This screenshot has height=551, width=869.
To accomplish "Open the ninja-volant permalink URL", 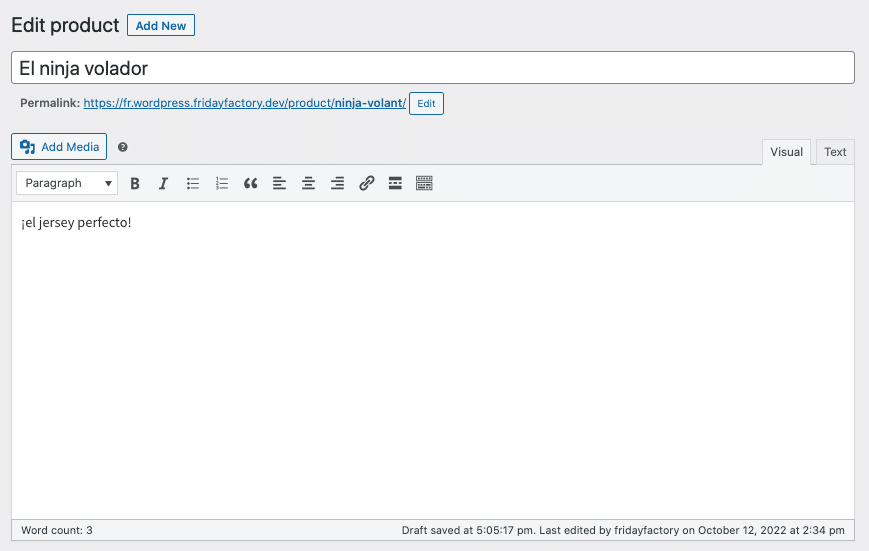I will coord(244,103).
